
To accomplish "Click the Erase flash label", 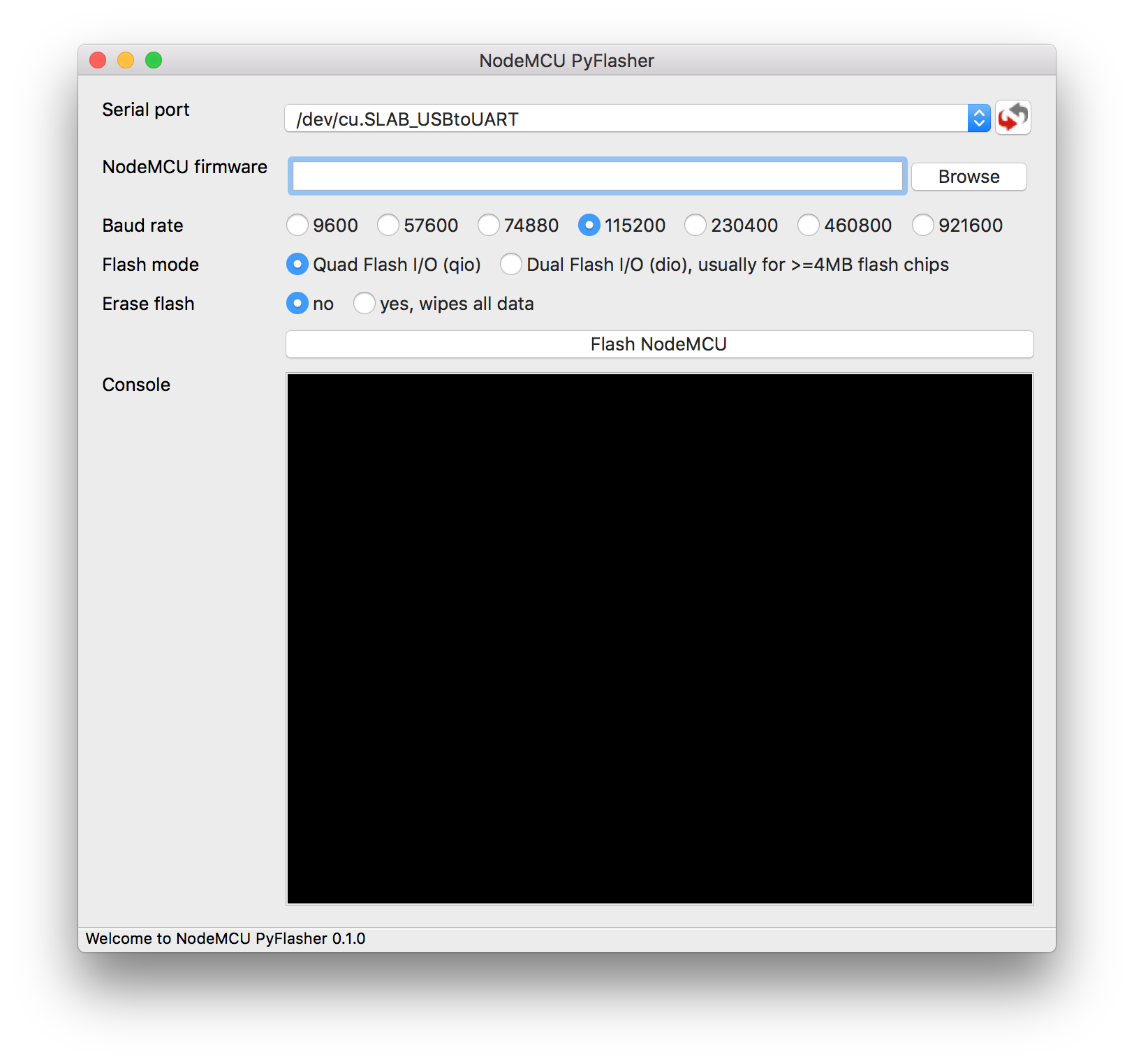I will (149, 304).
